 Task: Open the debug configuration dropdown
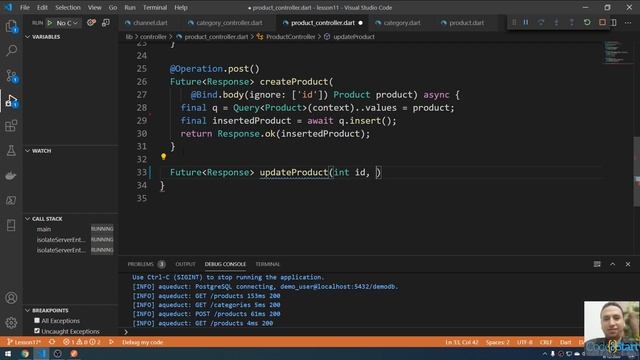click(67, 23)
